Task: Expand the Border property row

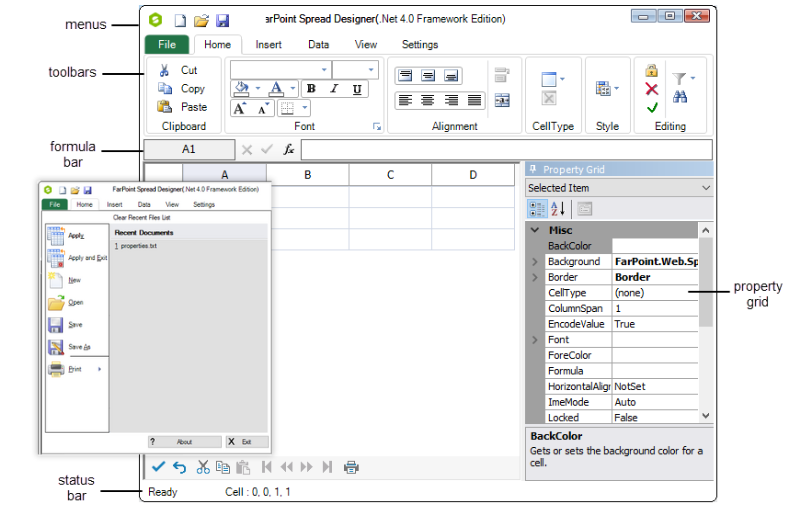Action: click(533, 277)
